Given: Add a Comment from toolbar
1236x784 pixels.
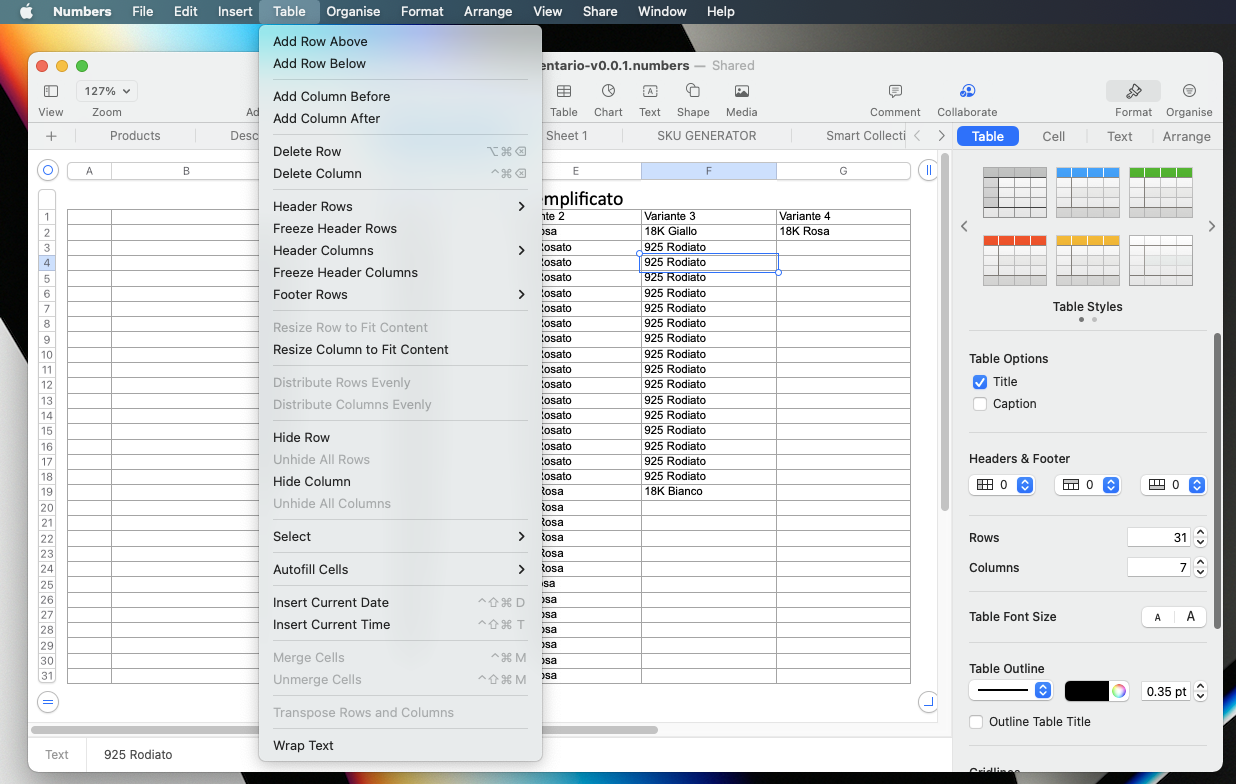Looking at the screenshot, I should click(895, 91).
